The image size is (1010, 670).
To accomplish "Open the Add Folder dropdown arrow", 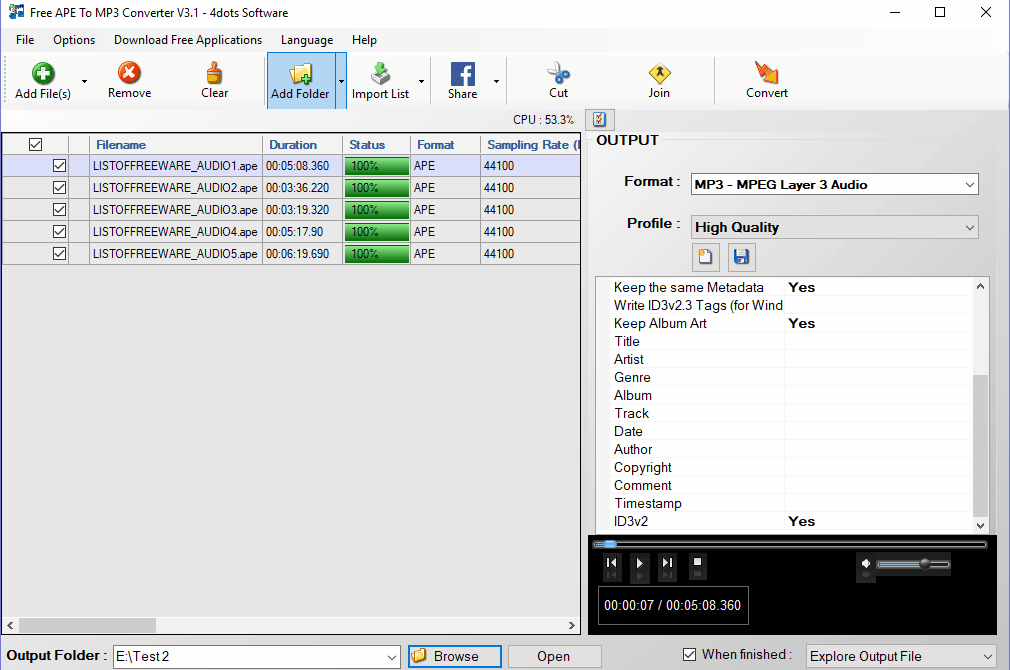I will point(341,81).
